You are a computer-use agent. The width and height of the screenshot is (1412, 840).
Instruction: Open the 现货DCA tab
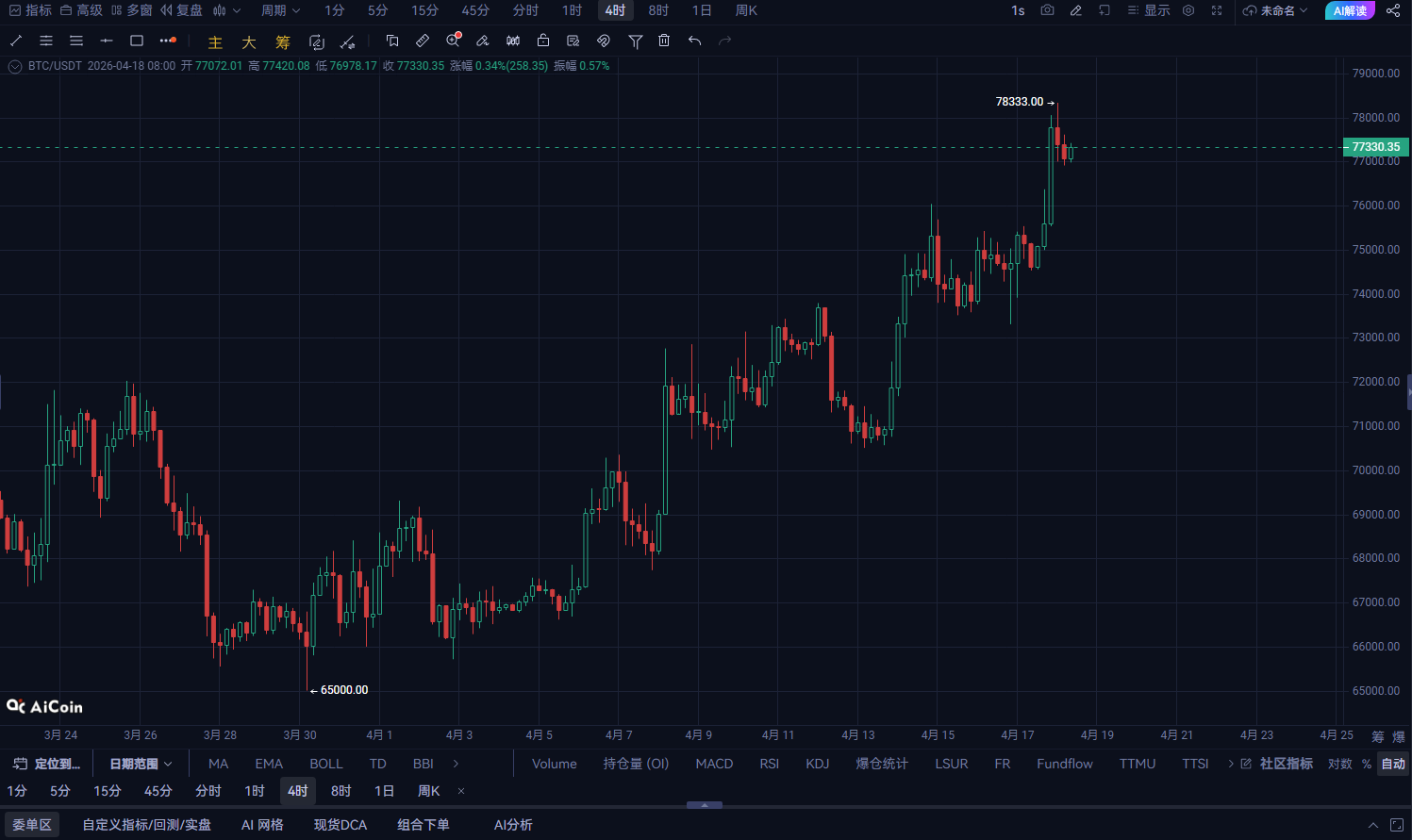pyautogui.click(x=341, y=825)
